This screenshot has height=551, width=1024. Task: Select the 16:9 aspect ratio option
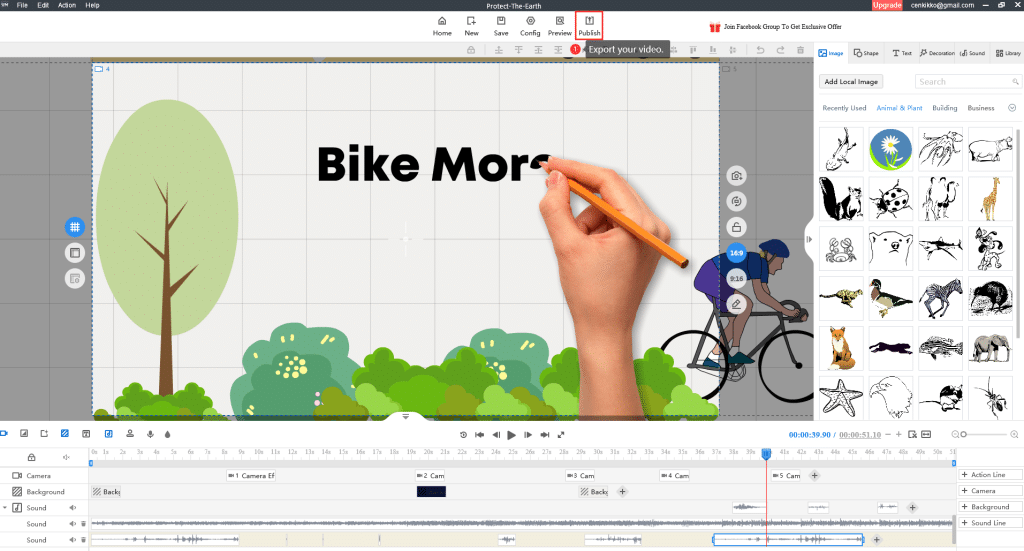pos(737,253)
